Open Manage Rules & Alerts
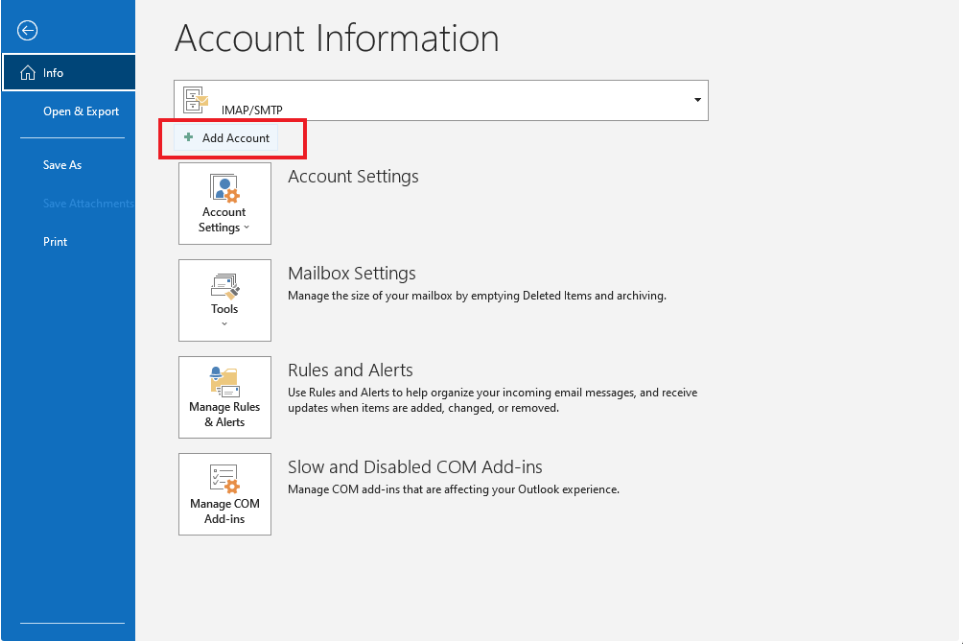 pyautogui.click(x=225, y=397)
